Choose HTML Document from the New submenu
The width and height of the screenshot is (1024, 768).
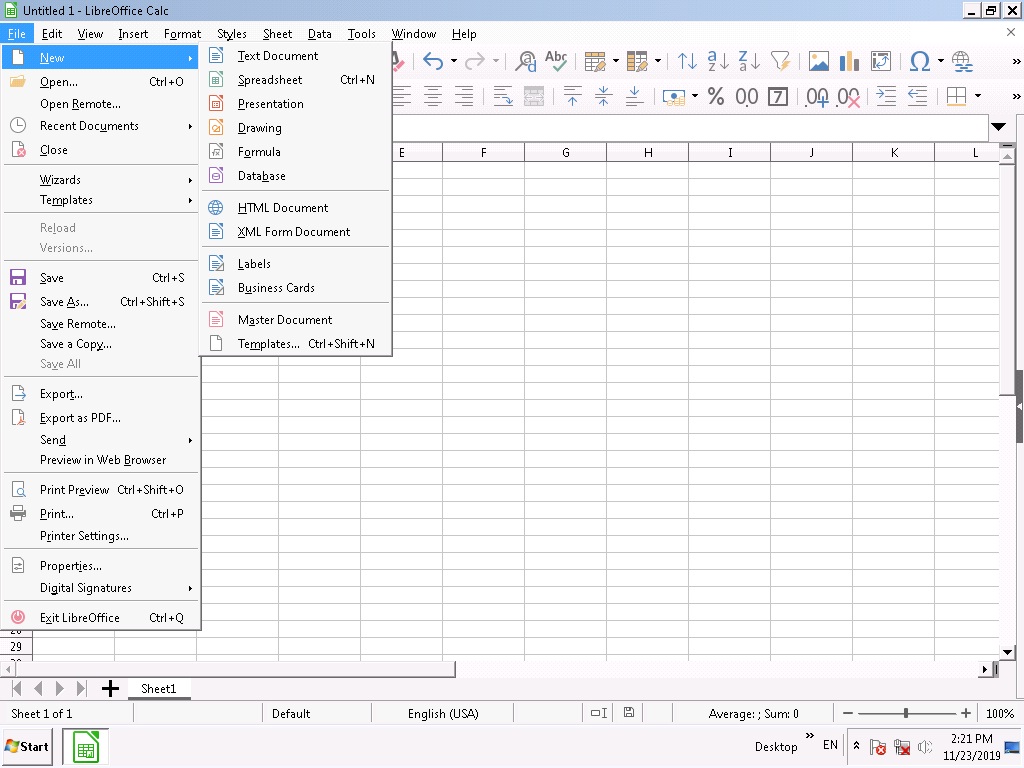(x=282, y=207)
